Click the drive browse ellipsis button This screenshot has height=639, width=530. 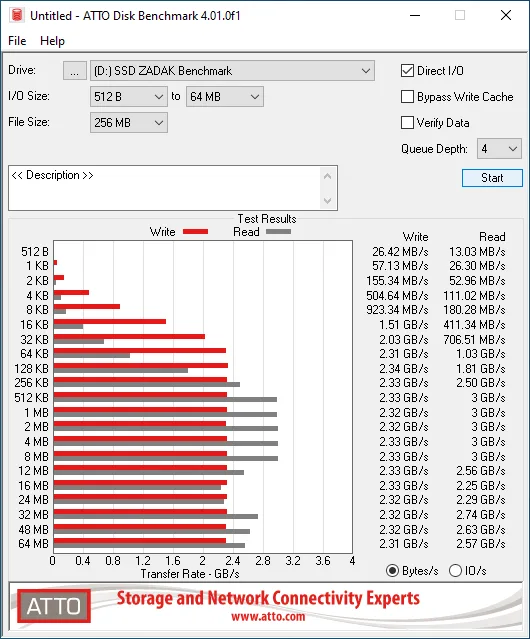pyautogui.click(x=75, y=71)
